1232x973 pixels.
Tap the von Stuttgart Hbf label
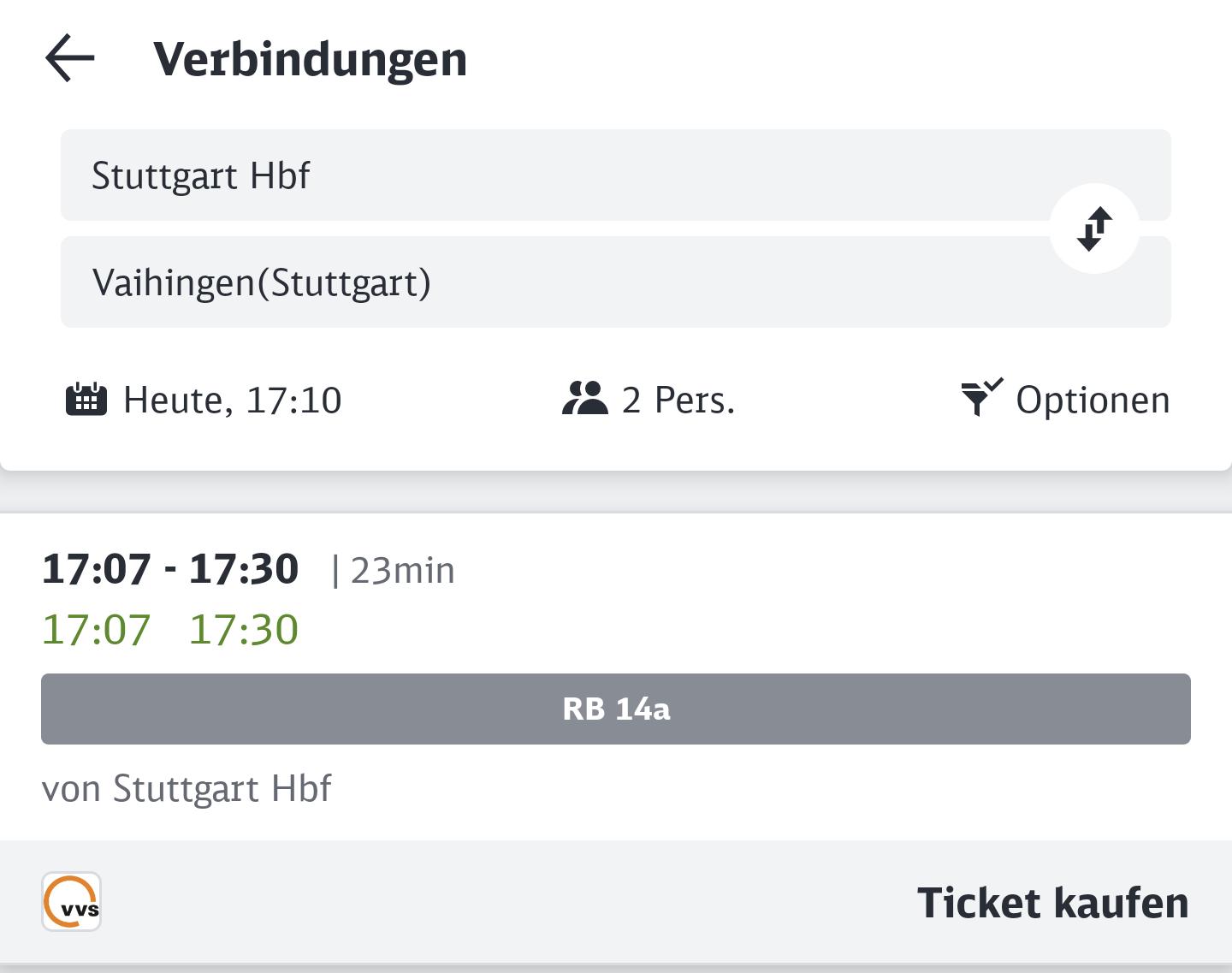pyautogui.click(x=187, y=788)
